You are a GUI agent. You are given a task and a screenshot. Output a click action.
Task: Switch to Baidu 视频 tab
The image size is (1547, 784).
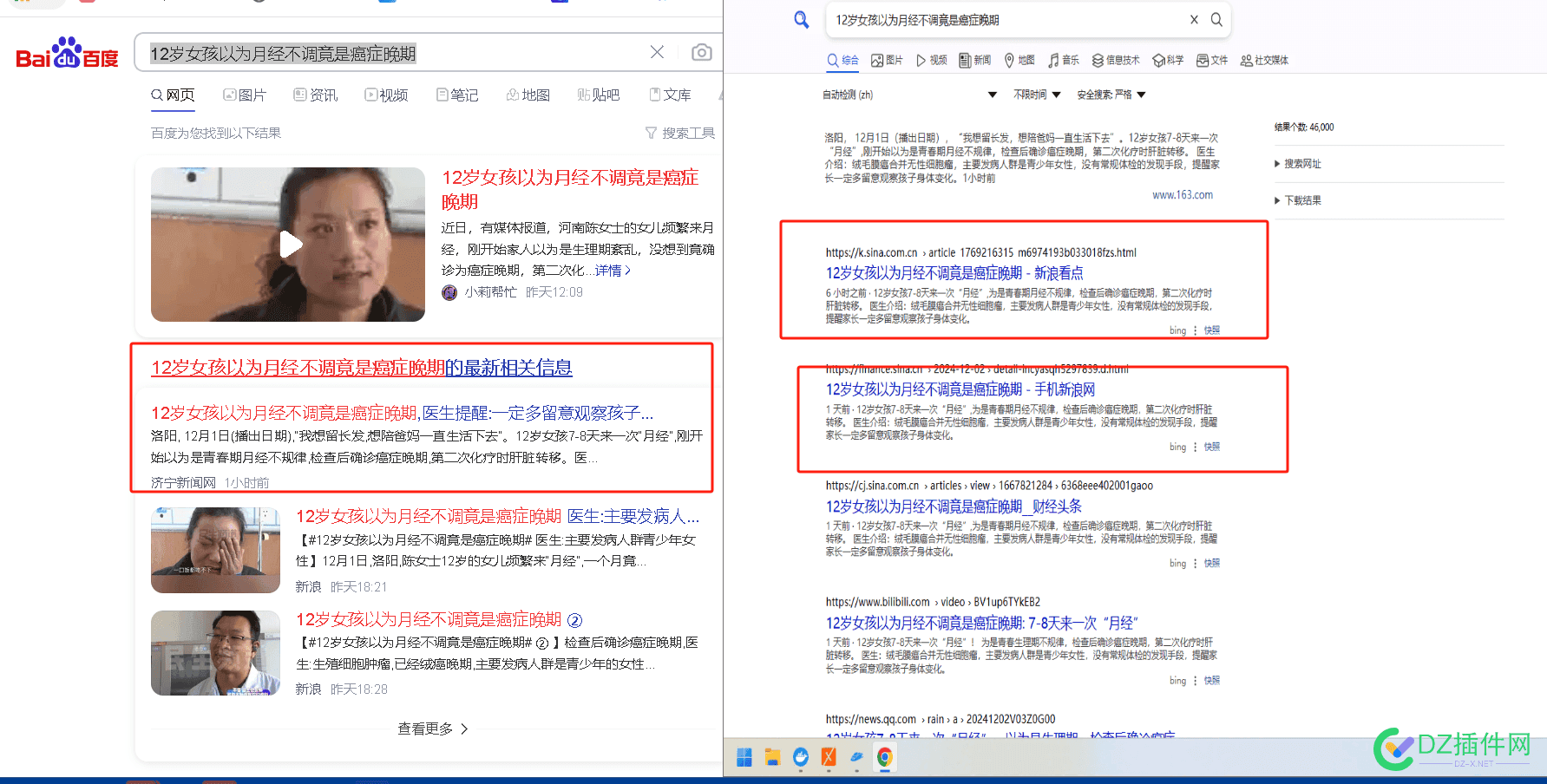point(386,95)
